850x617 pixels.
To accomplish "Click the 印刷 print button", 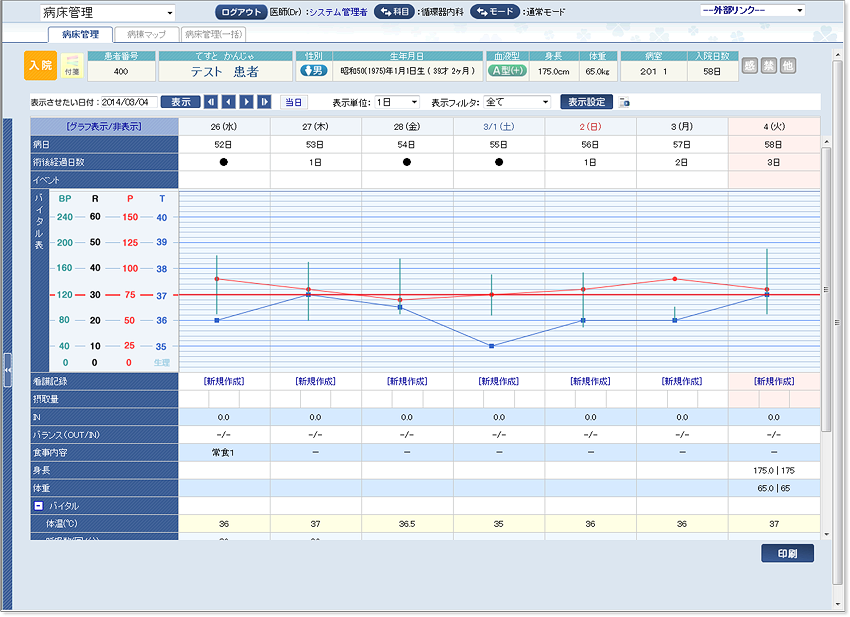I will click(788, 553).
